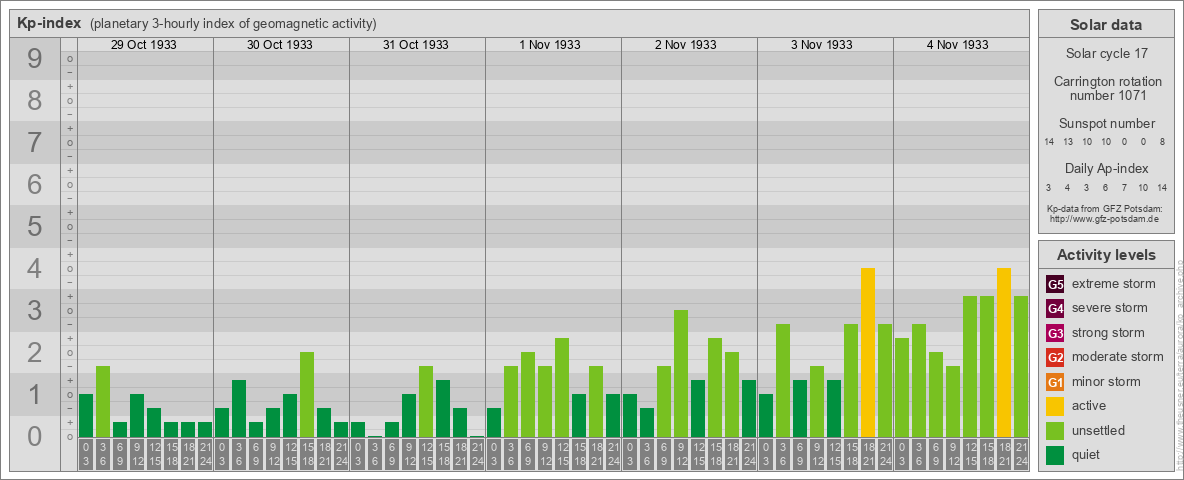Click the sunspot number value 13

(x=1068, y=142)
